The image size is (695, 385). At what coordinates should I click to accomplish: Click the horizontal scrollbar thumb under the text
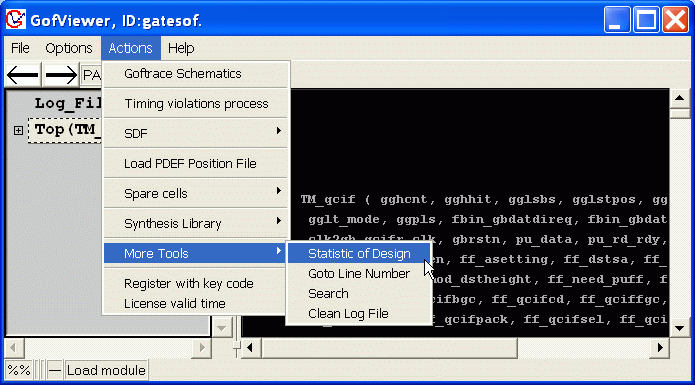coord(390,348)
